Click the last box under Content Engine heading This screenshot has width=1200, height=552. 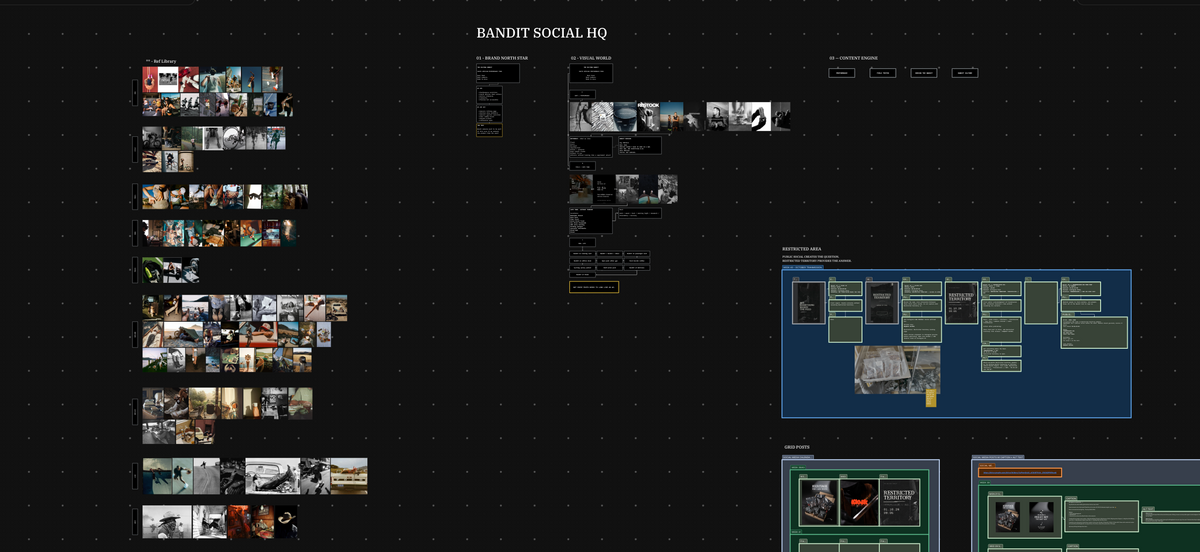(x=965, y=73)
